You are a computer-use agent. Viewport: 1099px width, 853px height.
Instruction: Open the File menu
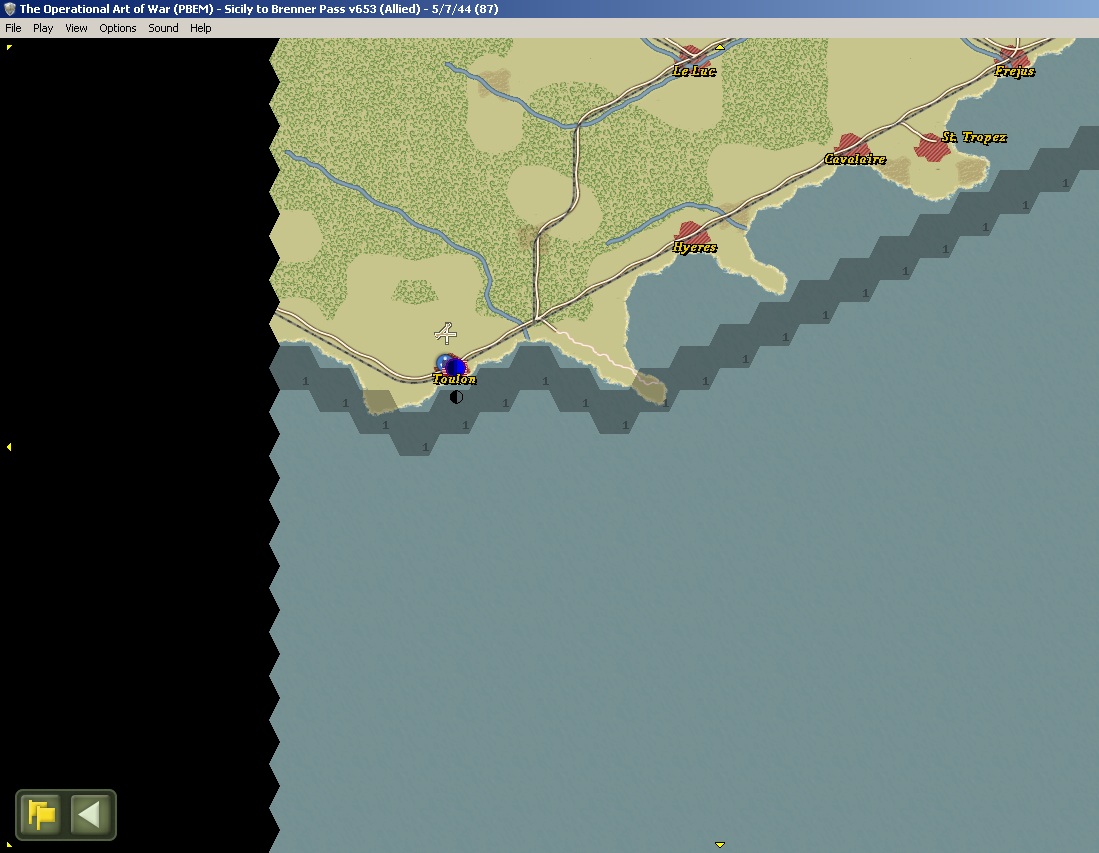tap(13, 28)
